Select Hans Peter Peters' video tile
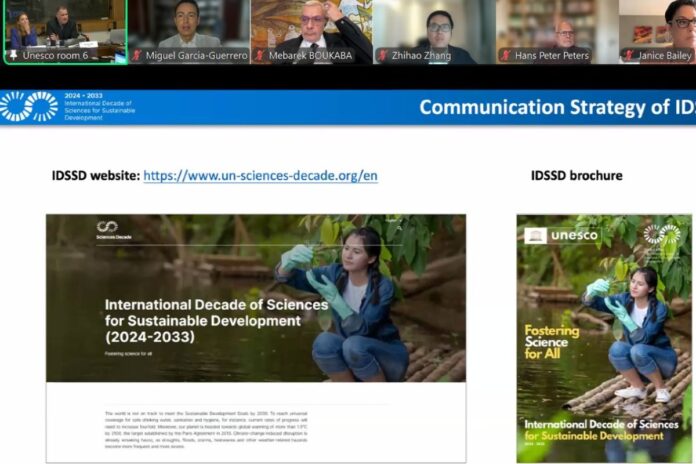696x464 pixels. click(x=558, y=32)
